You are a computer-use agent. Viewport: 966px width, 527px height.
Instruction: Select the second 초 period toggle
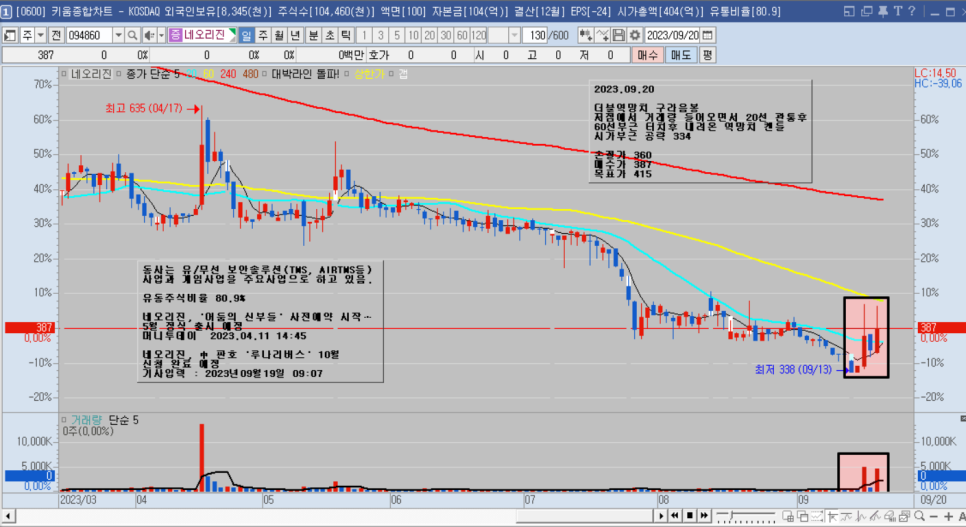[x=330, y=35]
